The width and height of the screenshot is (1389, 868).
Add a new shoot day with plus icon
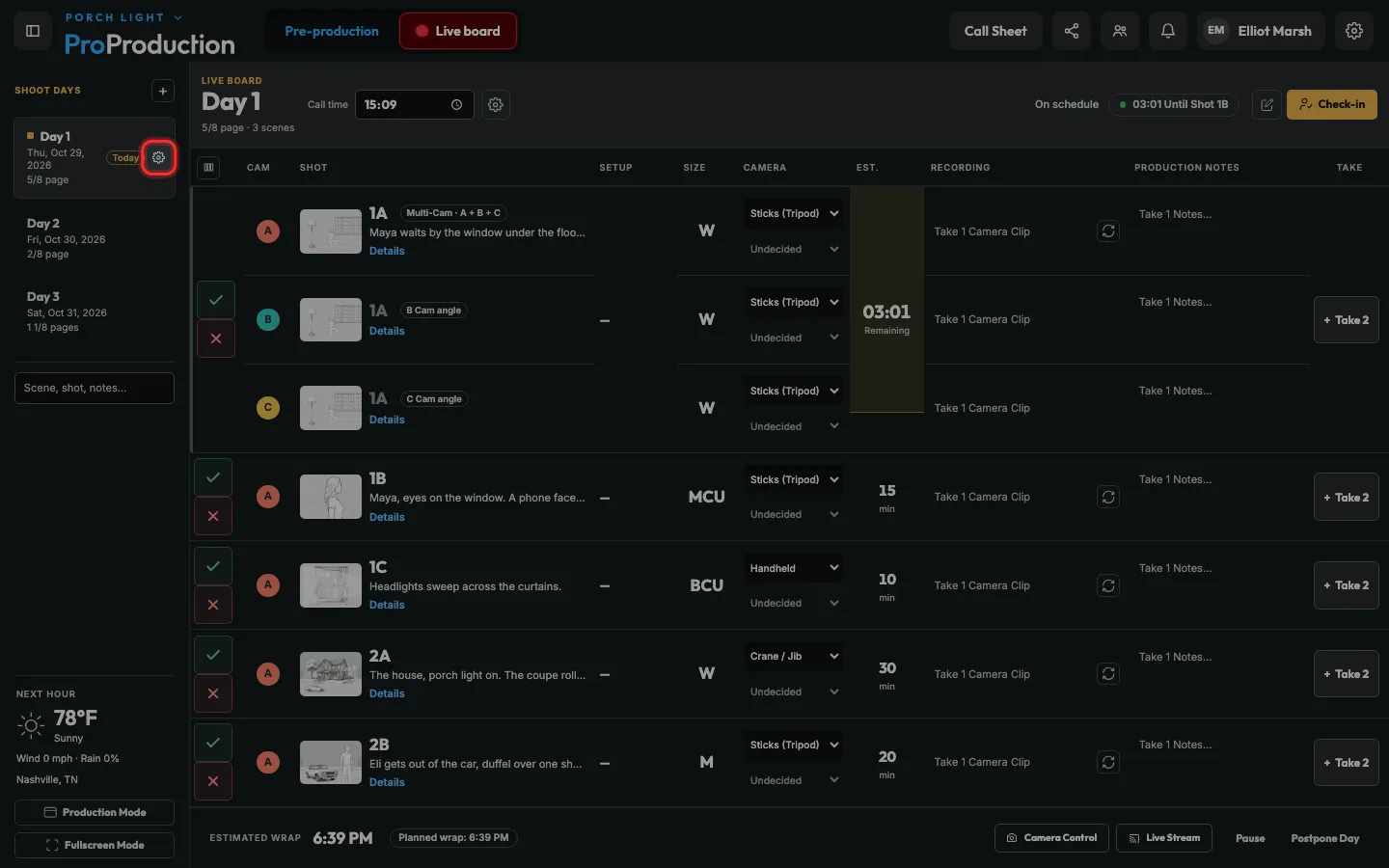163,91
